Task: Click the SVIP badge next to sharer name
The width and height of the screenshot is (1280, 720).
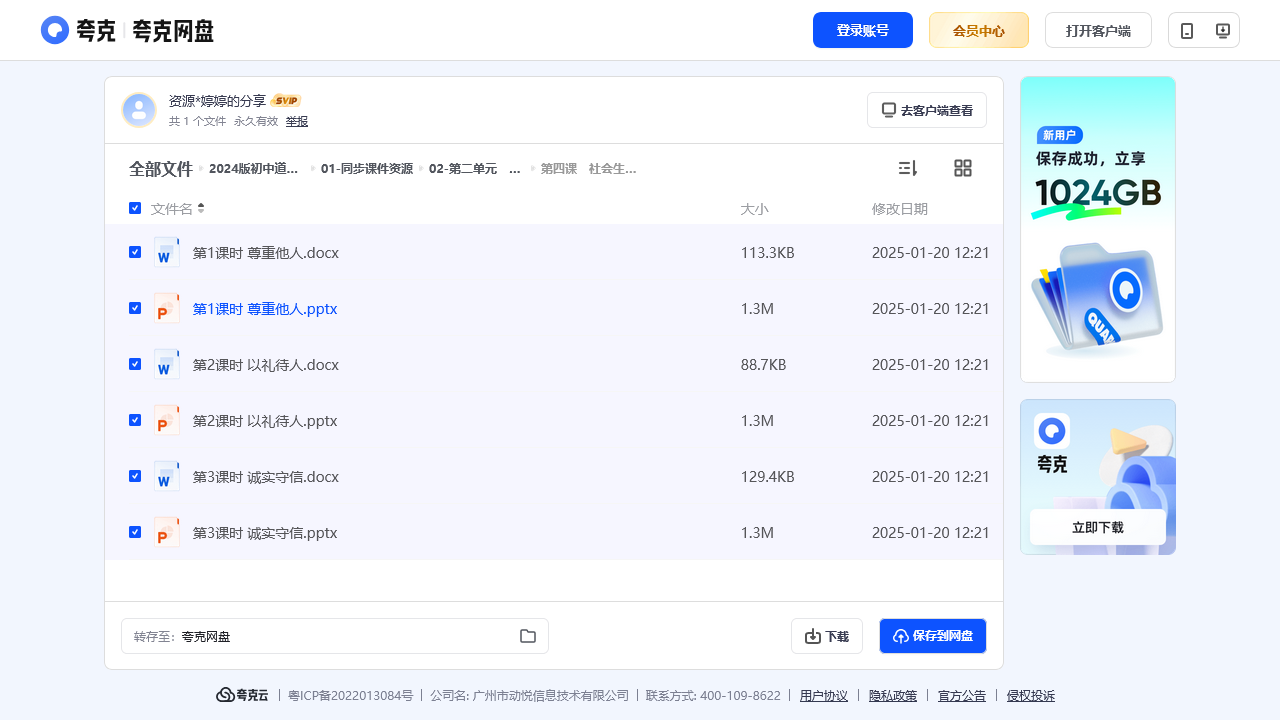Action: [x=286, y=101]
